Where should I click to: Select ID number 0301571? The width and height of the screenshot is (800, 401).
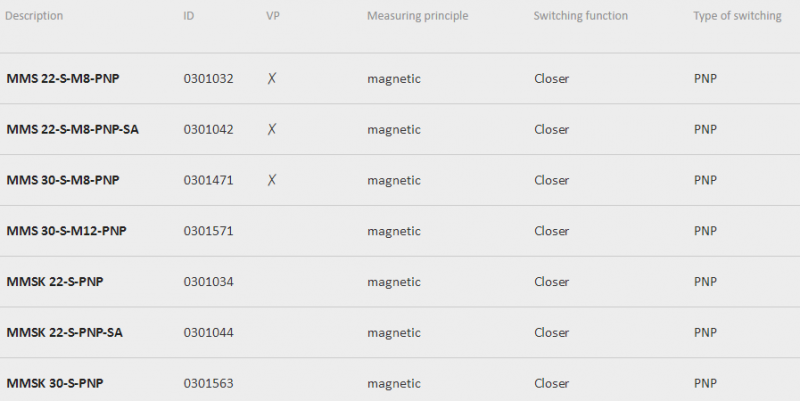(208, 231)
